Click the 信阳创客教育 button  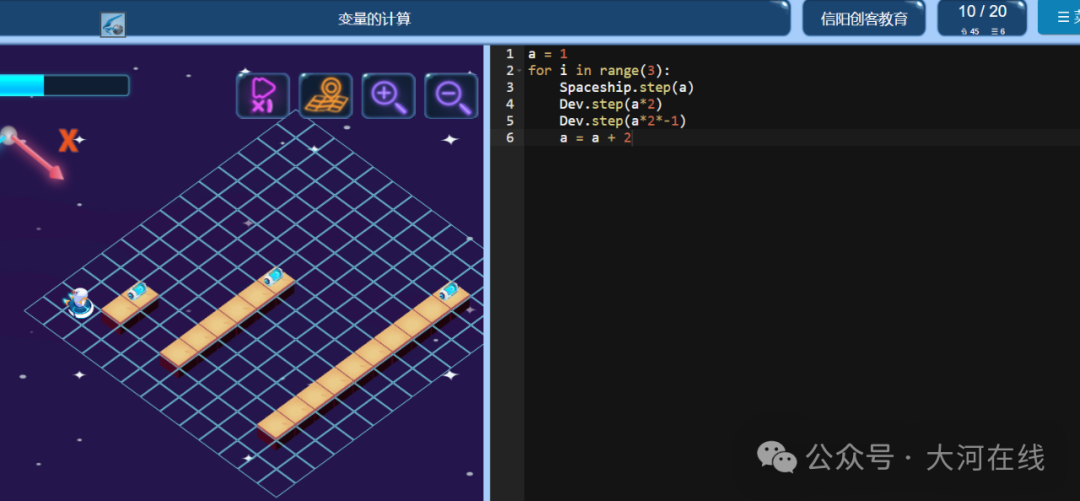point(864,18)
